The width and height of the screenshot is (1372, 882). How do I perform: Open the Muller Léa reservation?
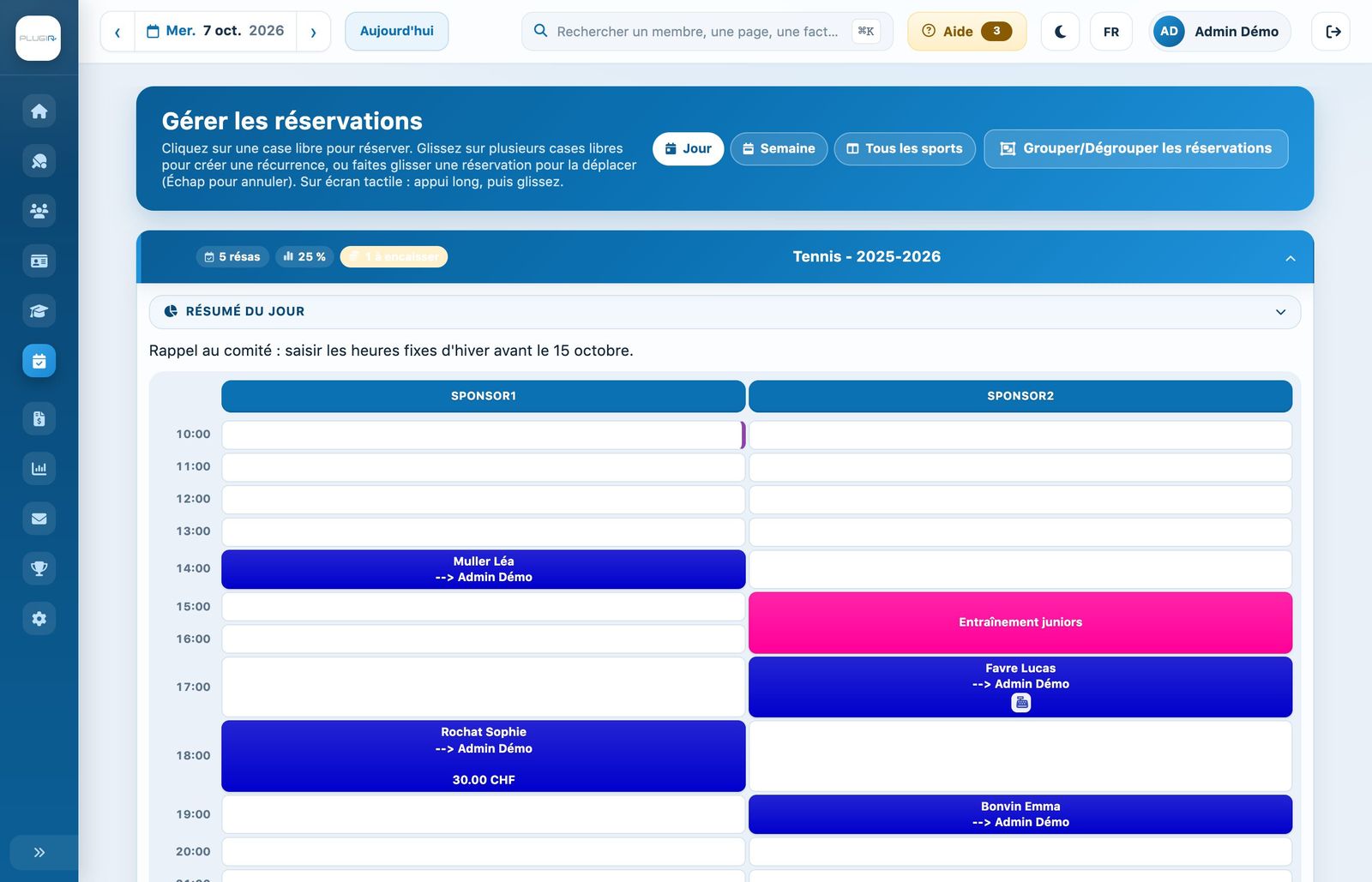(483, 569)
